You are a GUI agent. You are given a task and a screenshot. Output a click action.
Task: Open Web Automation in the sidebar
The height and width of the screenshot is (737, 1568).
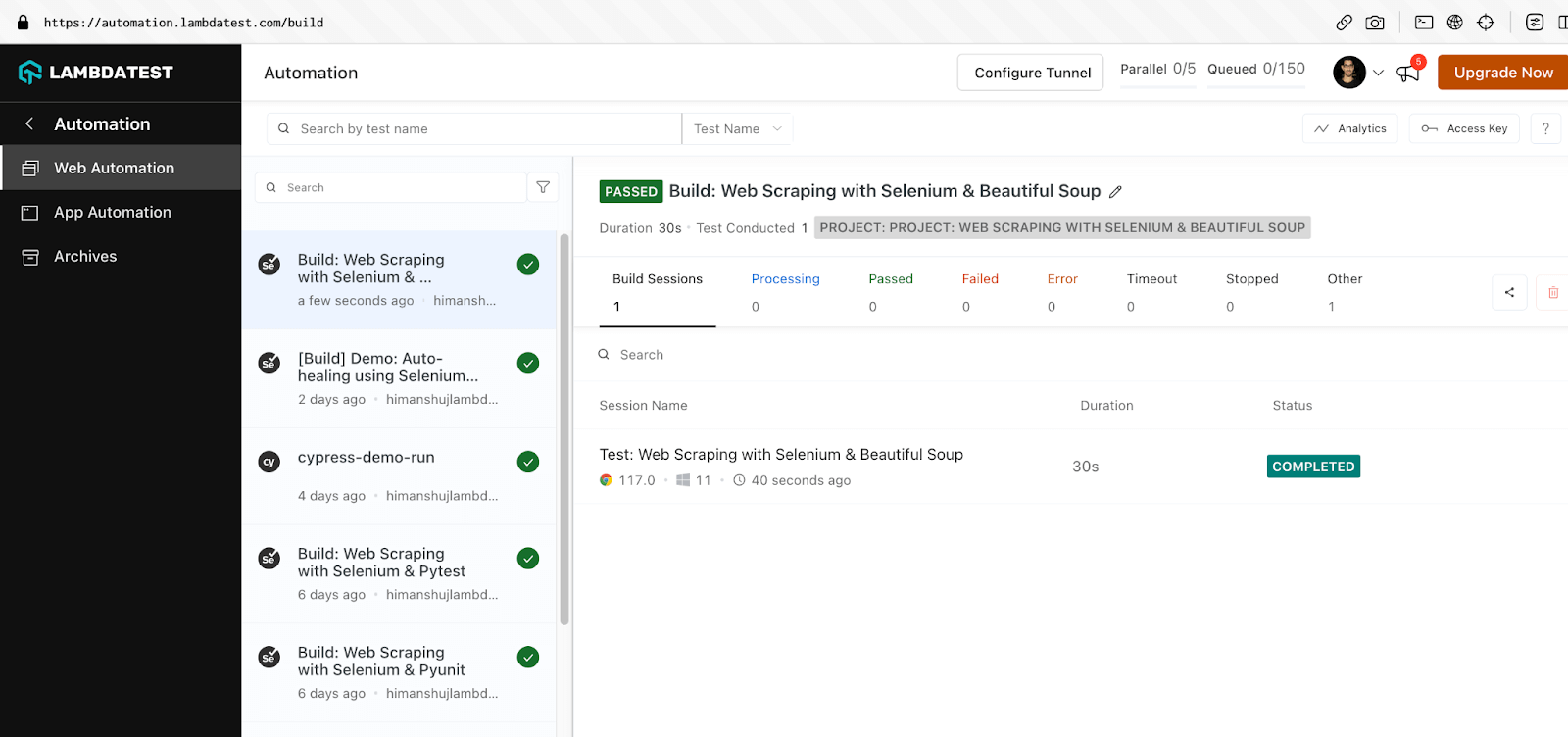121,168
